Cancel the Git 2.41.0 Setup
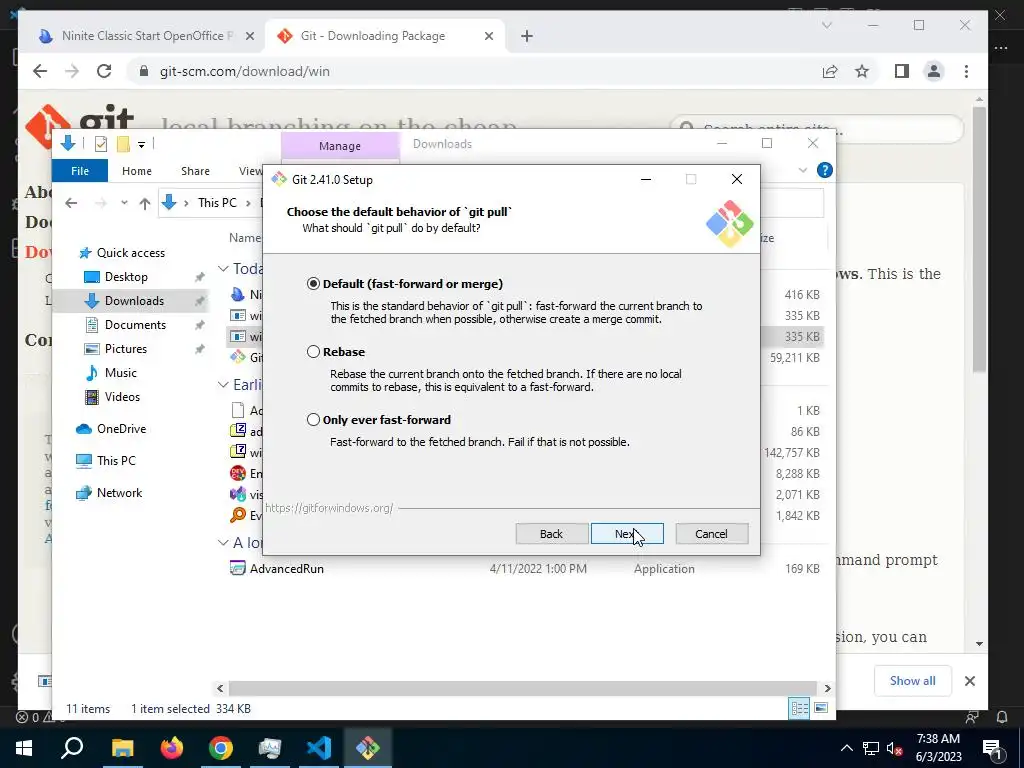This screenshot has height=768, width=1024. (711, 534)
